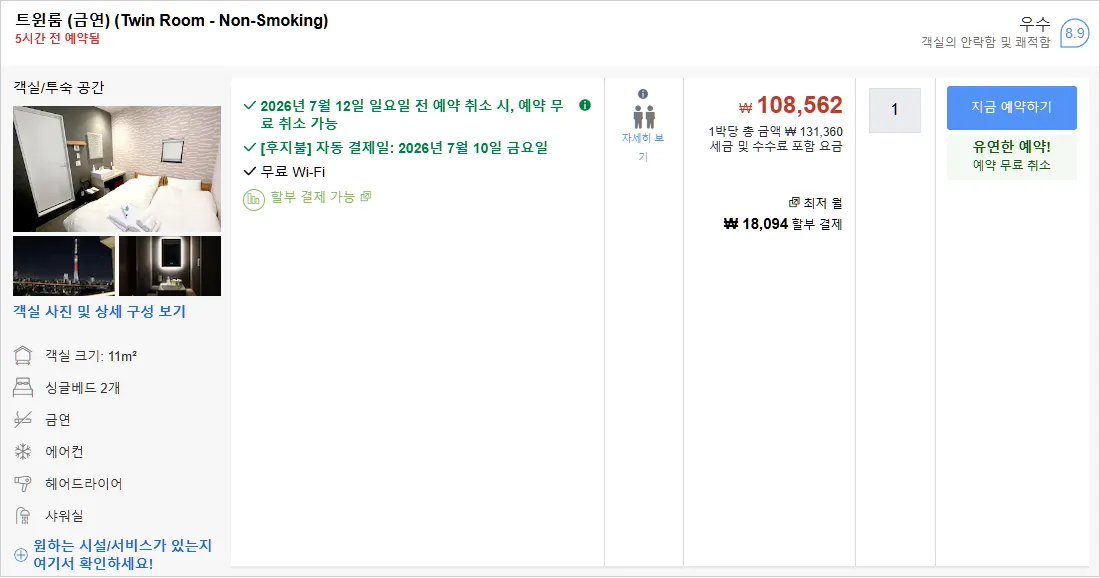Click the 객실의 안락함 및 쾌적함 caption
The image size is (1100, 578).
coord(986,43)
